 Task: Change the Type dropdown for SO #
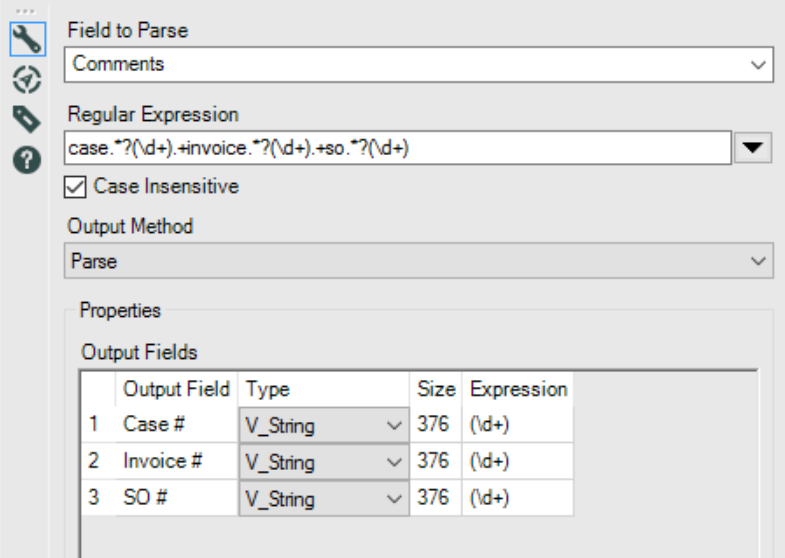tap(323, 499)
